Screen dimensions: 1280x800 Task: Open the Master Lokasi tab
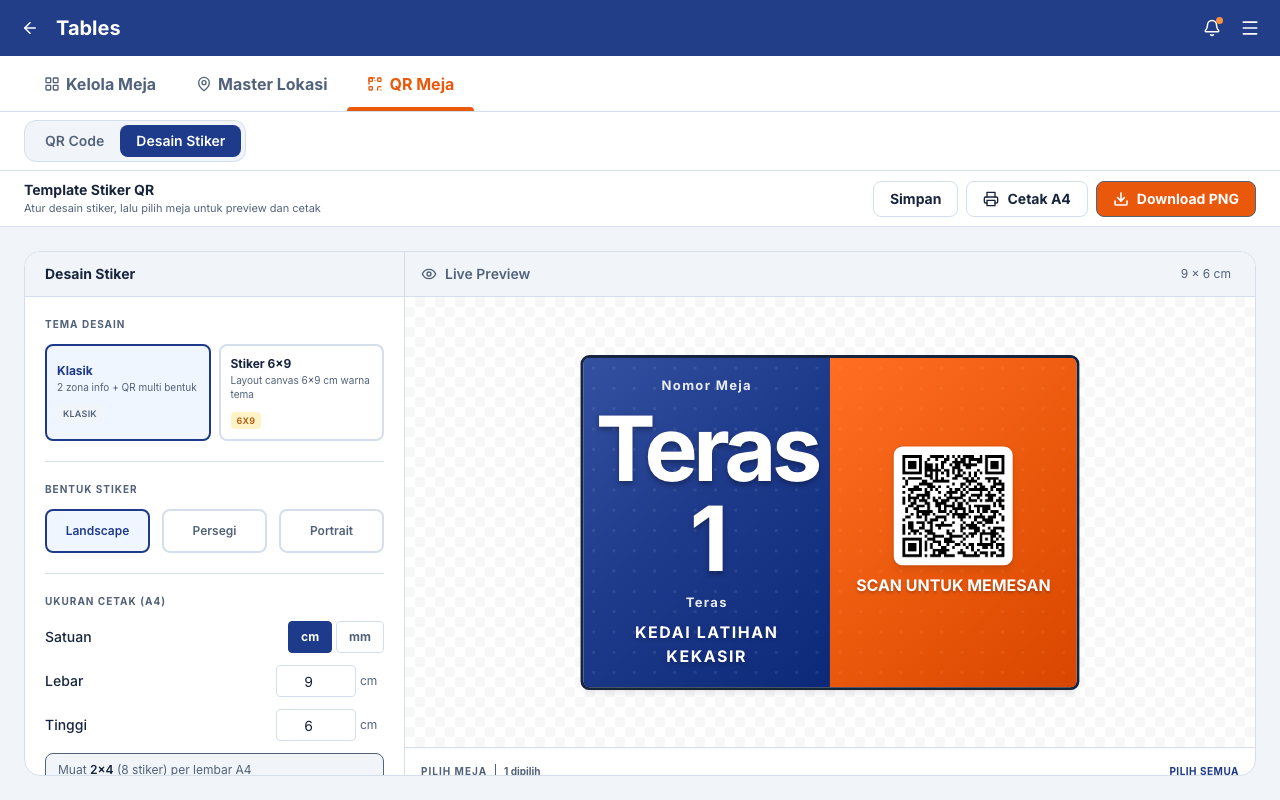262,84
